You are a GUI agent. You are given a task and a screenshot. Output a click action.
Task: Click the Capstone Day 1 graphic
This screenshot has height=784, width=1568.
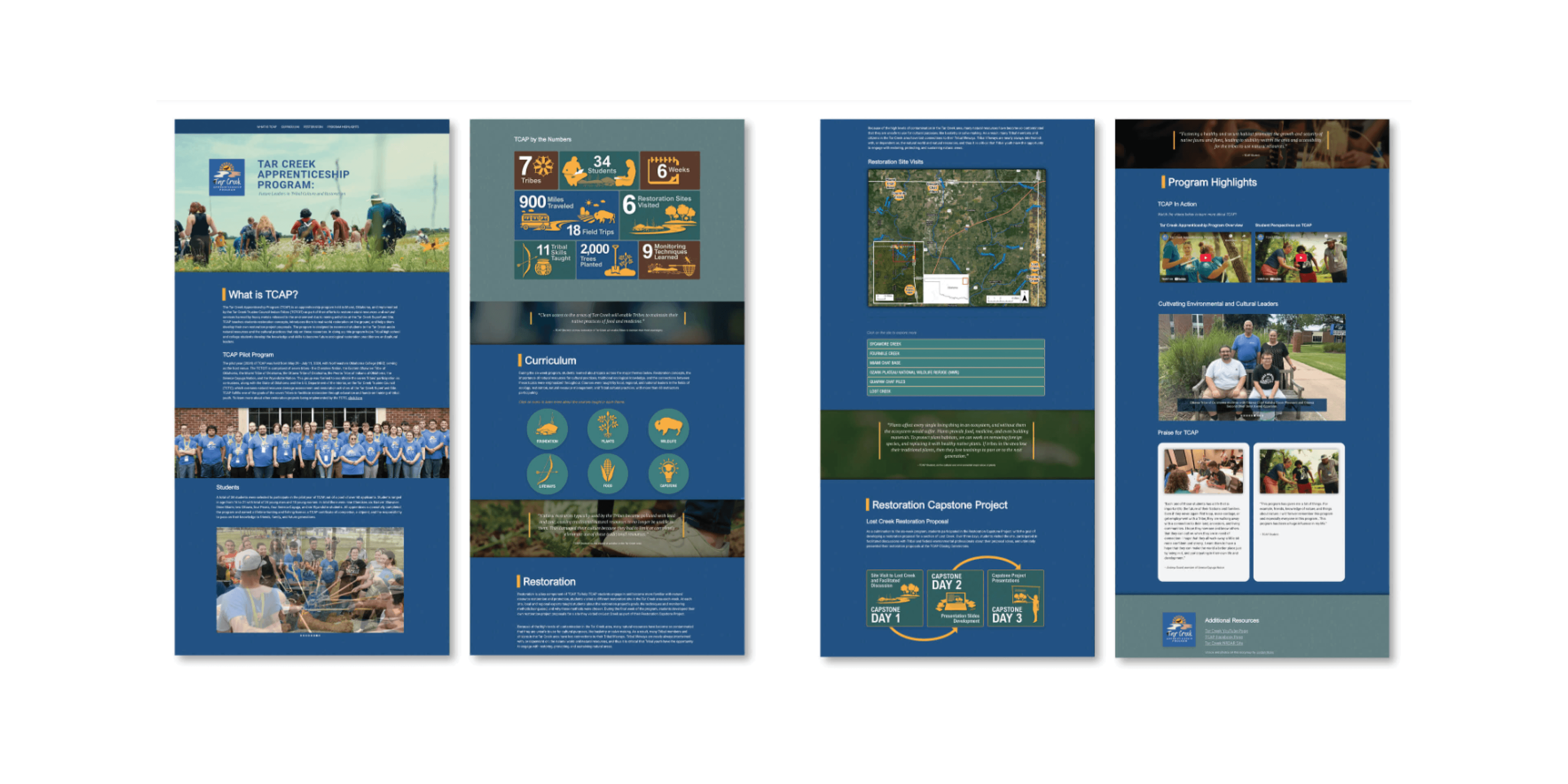pyautogui.click(x=894, y=598)
